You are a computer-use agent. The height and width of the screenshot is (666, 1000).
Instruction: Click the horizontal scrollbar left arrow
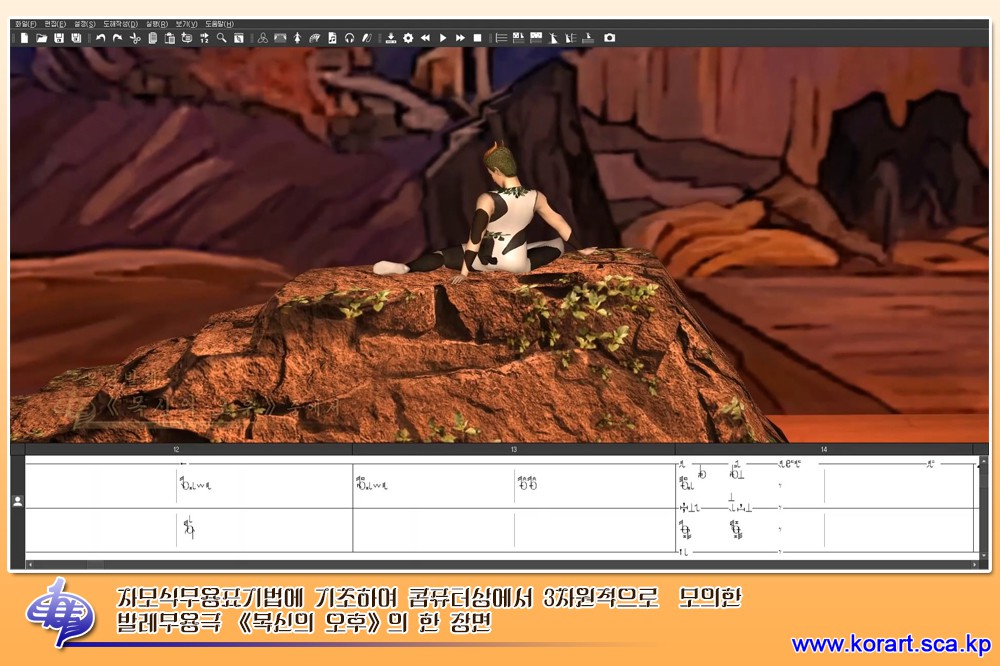tap(30, 565)
